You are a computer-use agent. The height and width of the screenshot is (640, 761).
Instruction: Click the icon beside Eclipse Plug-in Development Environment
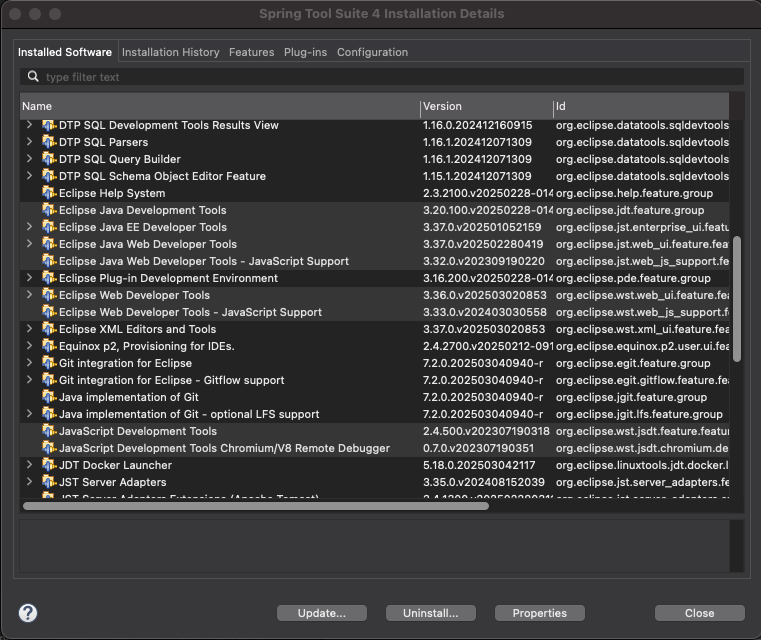[49, 278]
